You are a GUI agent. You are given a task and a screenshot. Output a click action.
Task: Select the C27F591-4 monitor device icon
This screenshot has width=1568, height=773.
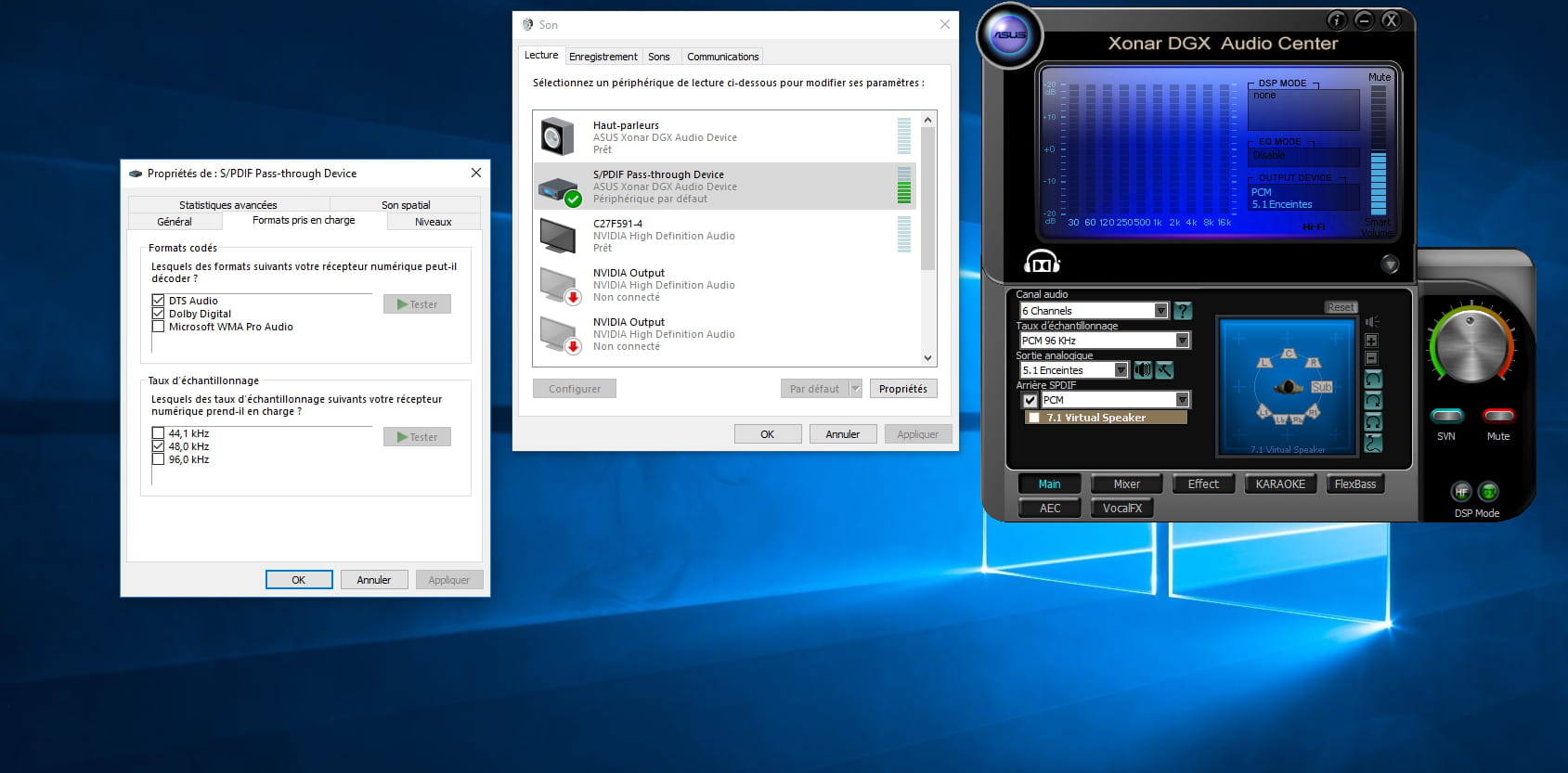[x=558, y=236]
